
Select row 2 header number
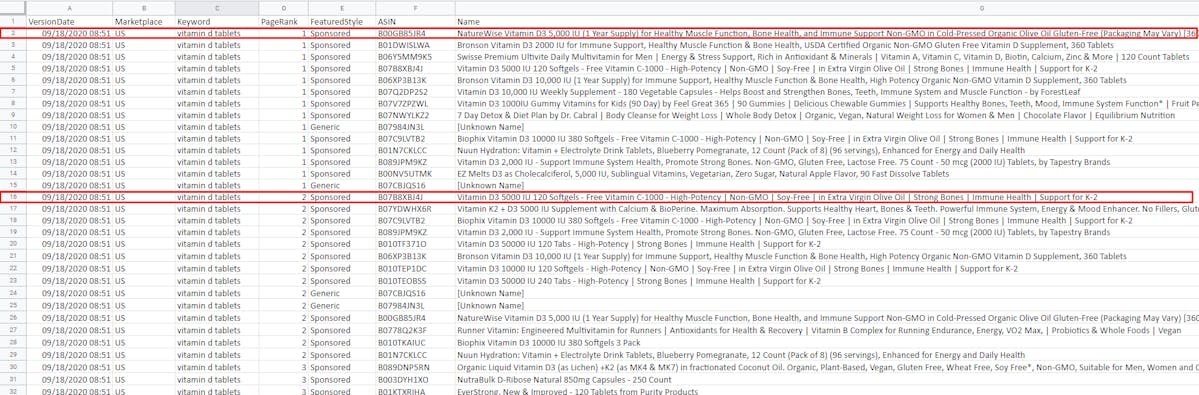(x=13, y=34)
